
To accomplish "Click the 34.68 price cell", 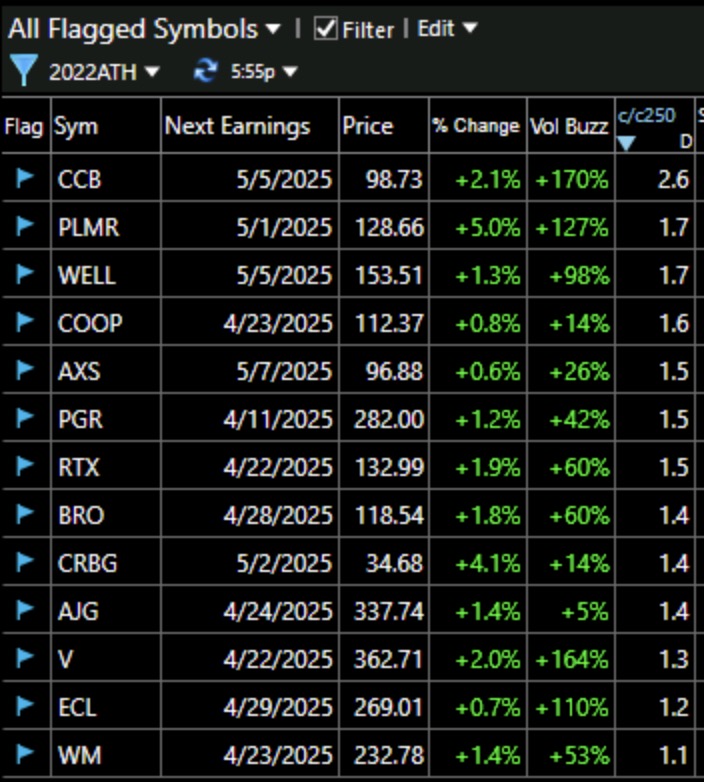I will (394, 563).
